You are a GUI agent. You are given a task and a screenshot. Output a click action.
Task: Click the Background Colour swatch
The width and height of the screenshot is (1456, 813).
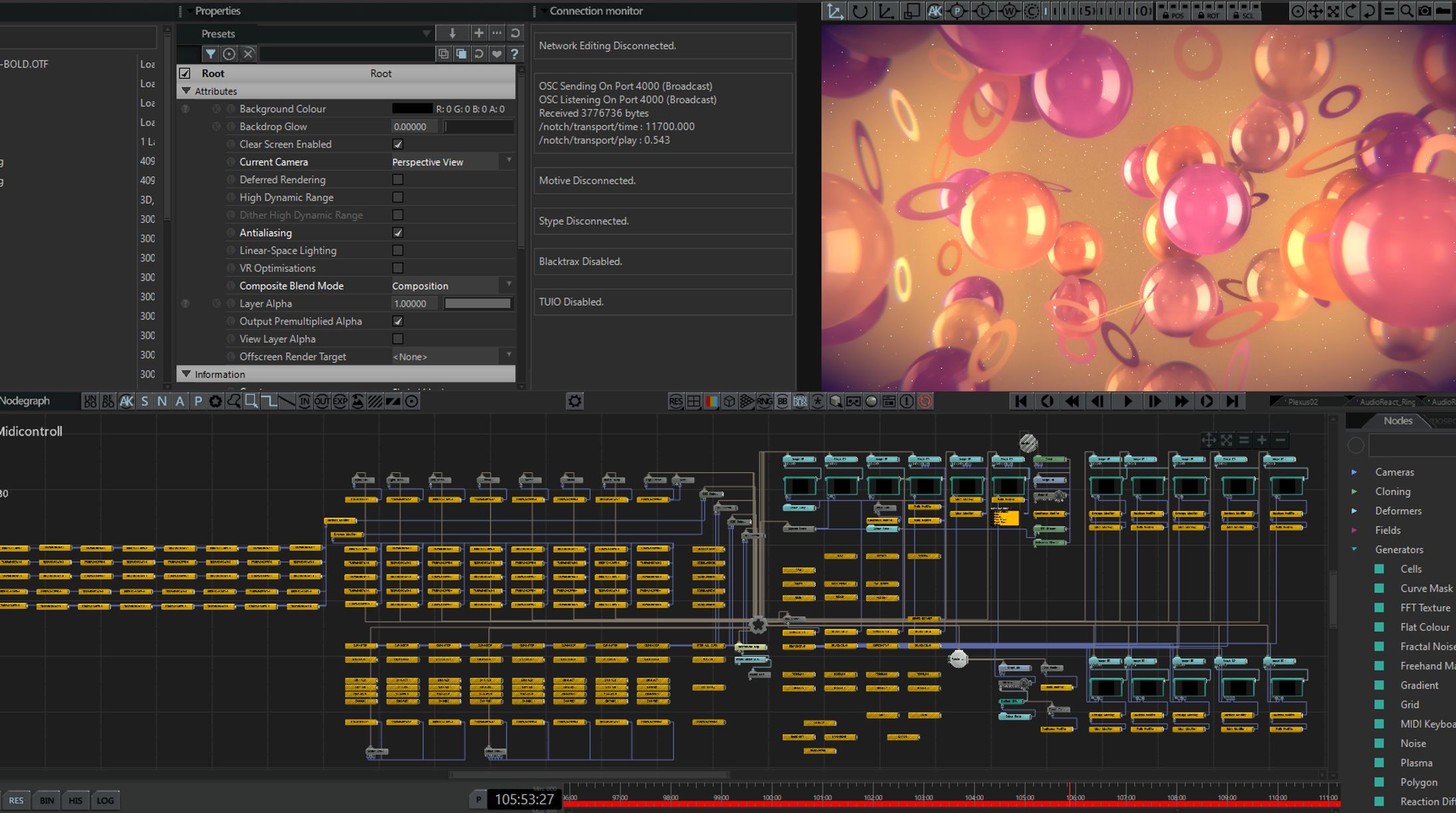[411, 109]
